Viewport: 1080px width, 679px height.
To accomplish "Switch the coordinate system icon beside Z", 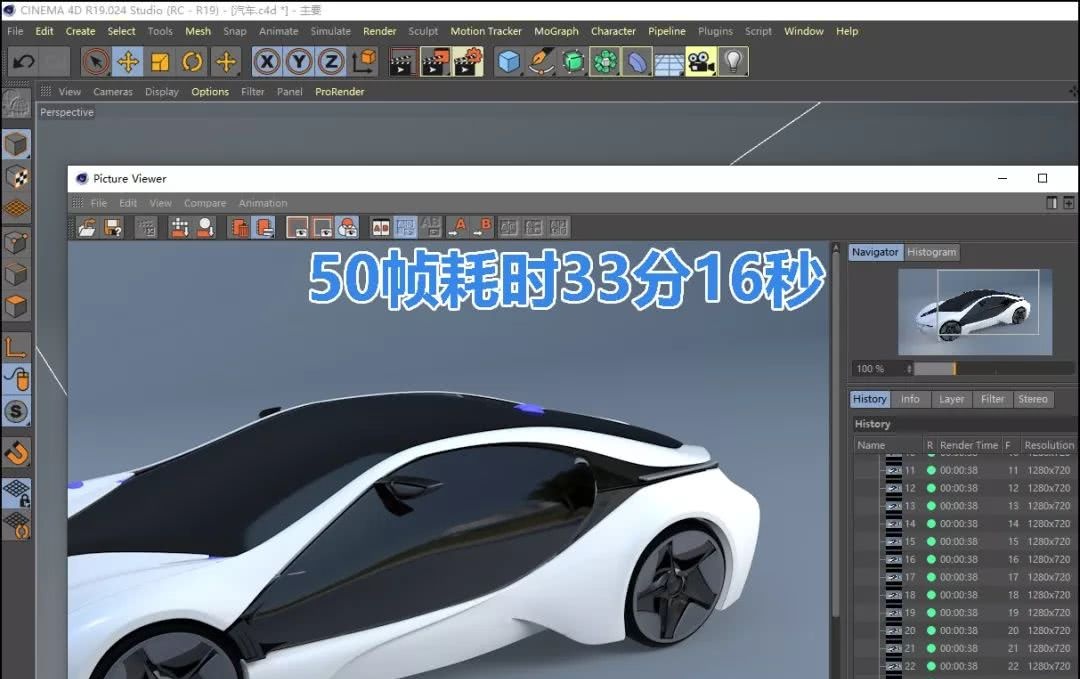I will 364,62.
